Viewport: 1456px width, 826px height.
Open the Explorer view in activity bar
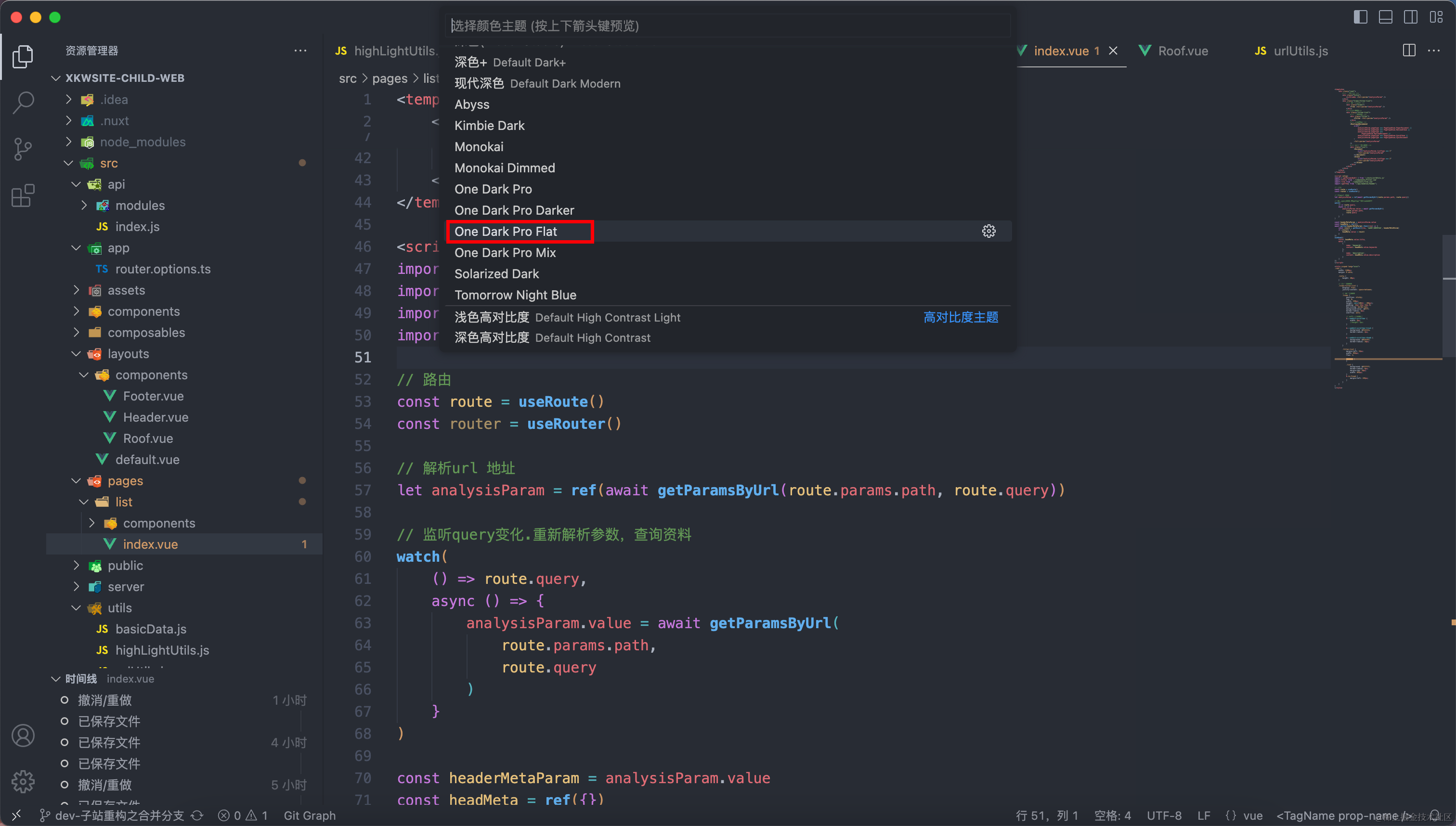click(x=23, y=56)
